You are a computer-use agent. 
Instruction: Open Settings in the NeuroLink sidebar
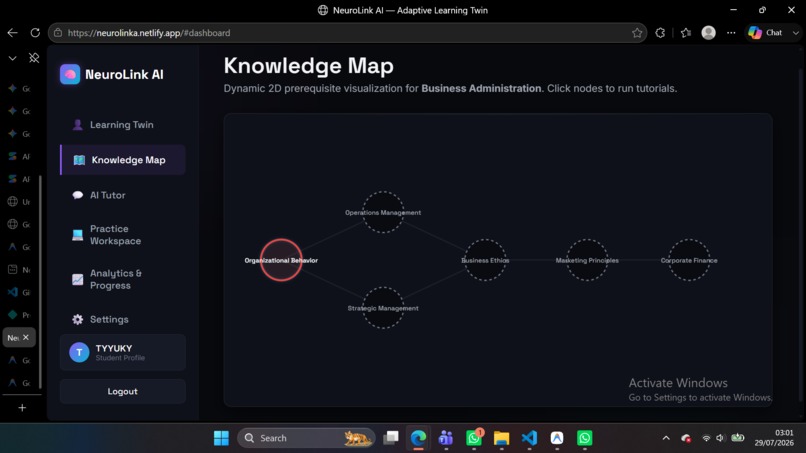[122, 319]
